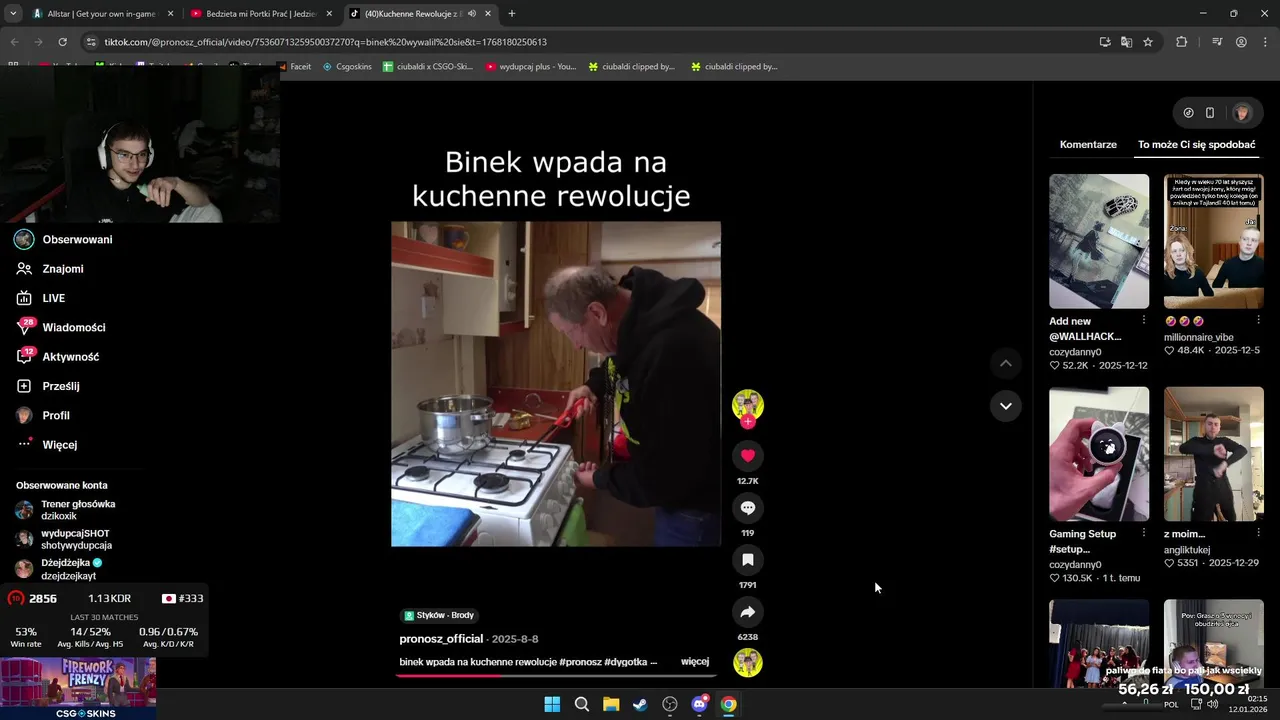Open Discord from the taskbar
The image size is (1280, 720).
(700, 704)
